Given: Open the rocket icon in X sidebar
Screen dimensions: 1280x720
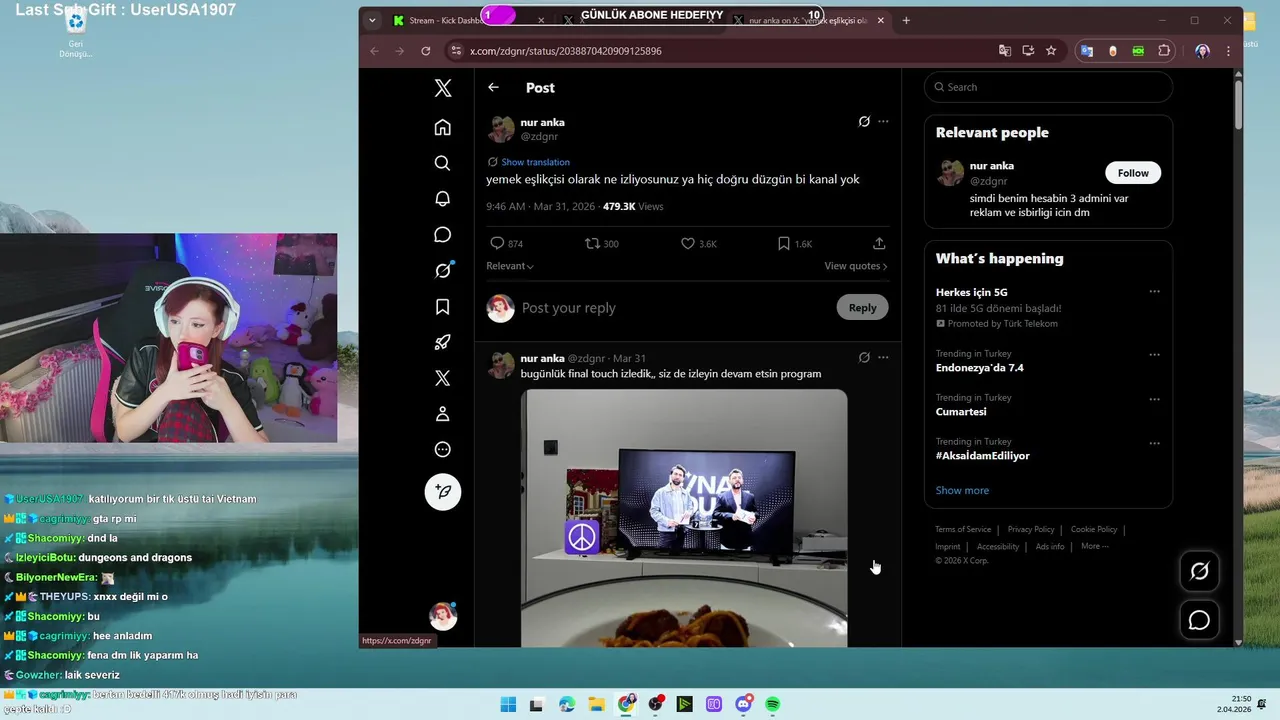Looking at the screenshot, I should pyautogui.click(x=443, y=342).
